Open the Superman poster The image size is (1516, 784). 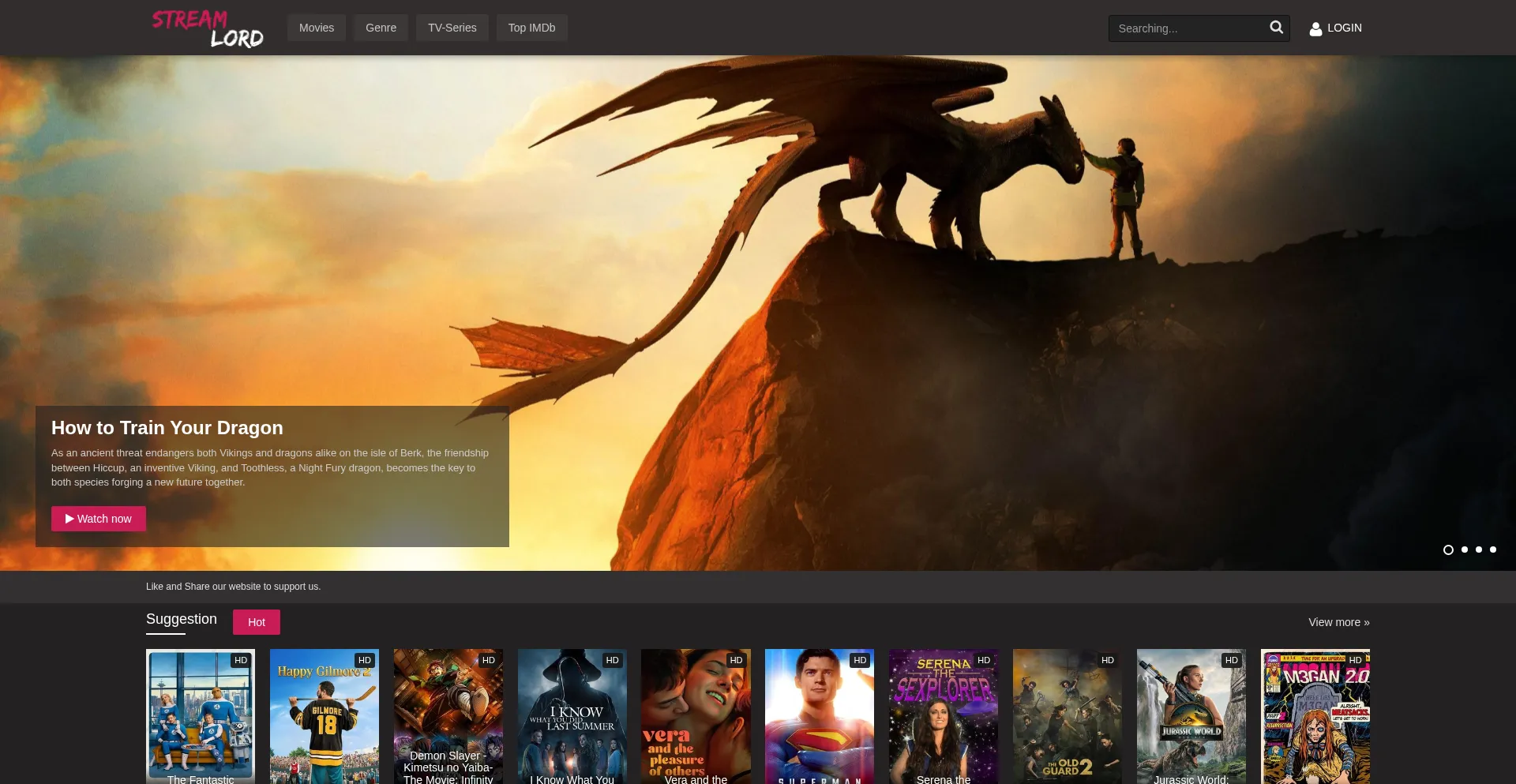click(x=820, y=717)
